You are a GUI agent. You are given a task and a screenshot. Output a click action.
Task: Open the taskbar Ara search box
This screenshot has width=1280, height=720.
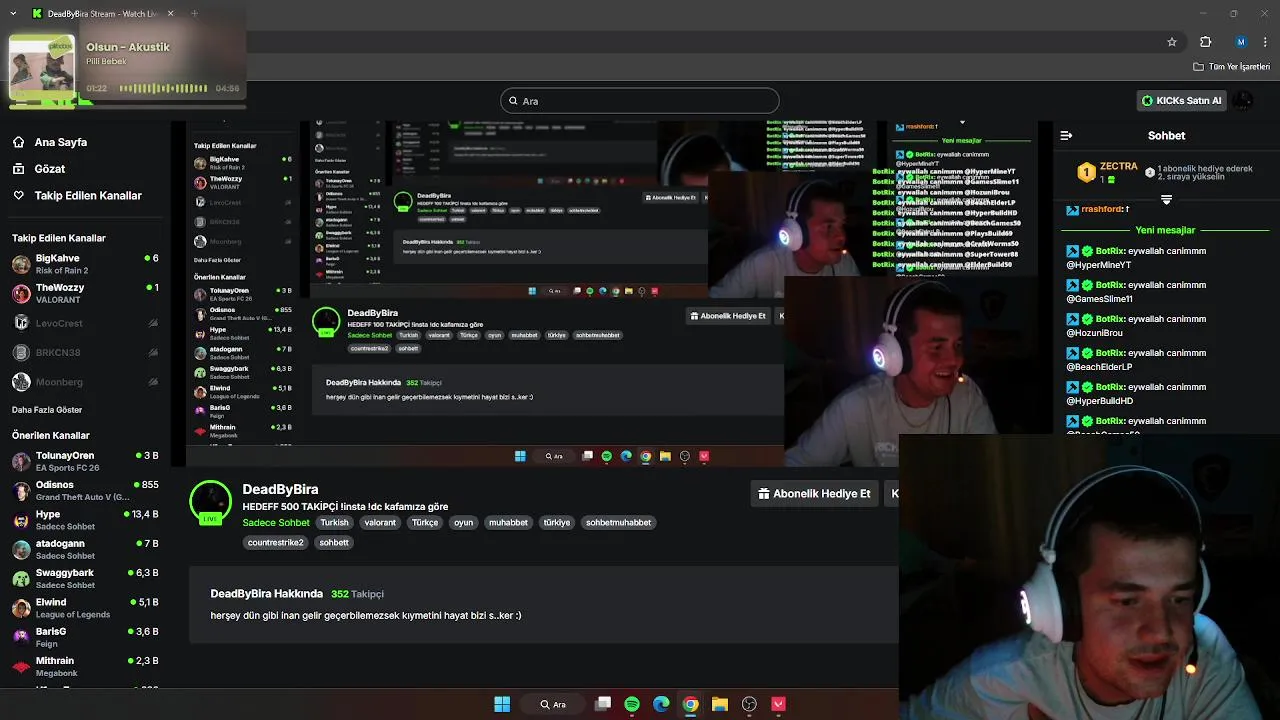[x=554, y=704]
